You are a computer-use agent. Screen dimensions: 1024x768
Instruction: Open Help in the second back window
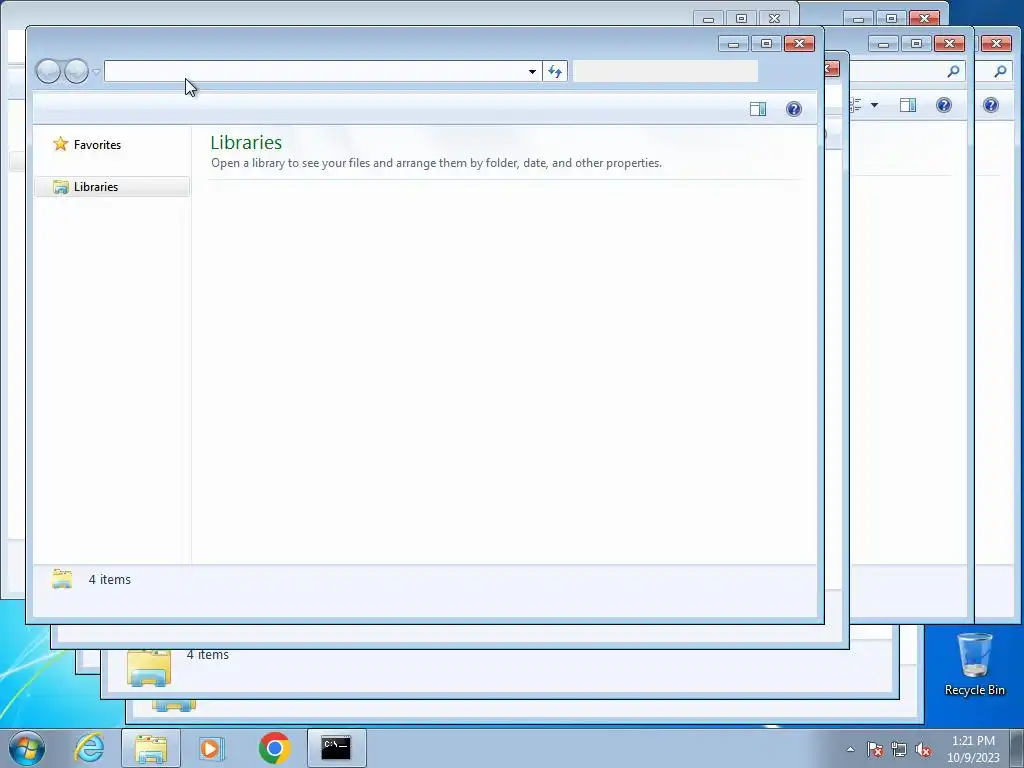[x=944, y=105]
